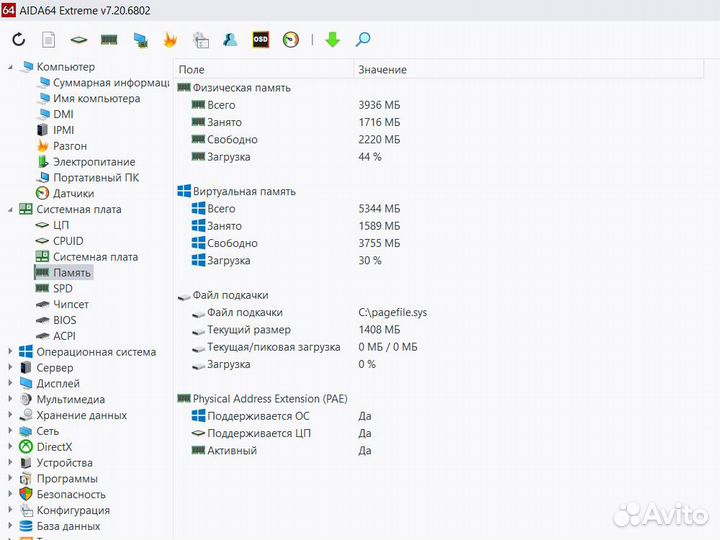Select the Разгон tree item
Image resolution: width=720 pixels, height=540 pixels.
point(62,146)
